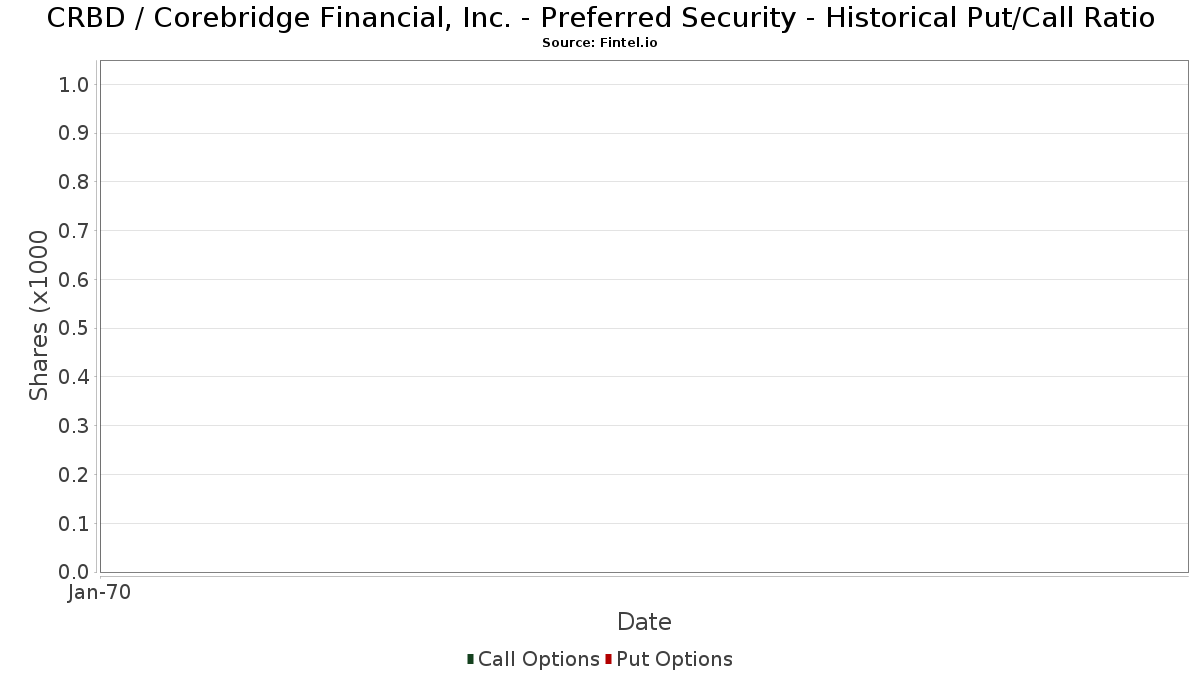Toggle the Call Options series label
Screen dimensions: 1200x675
click(x=539, y=659)
